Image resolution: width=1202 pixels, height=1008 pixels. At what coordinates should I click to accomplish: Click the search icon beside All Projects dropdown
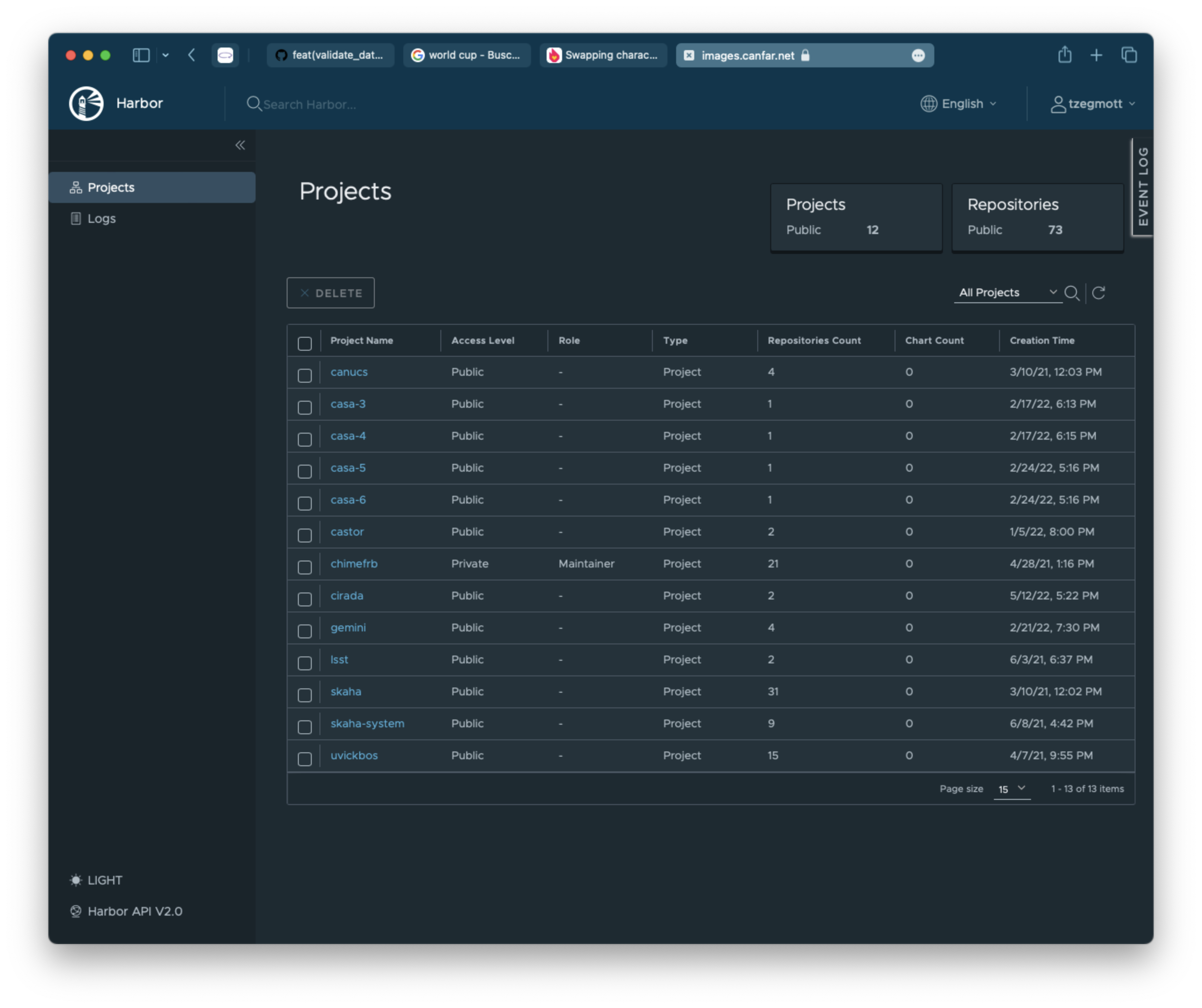pos(1071,292)
